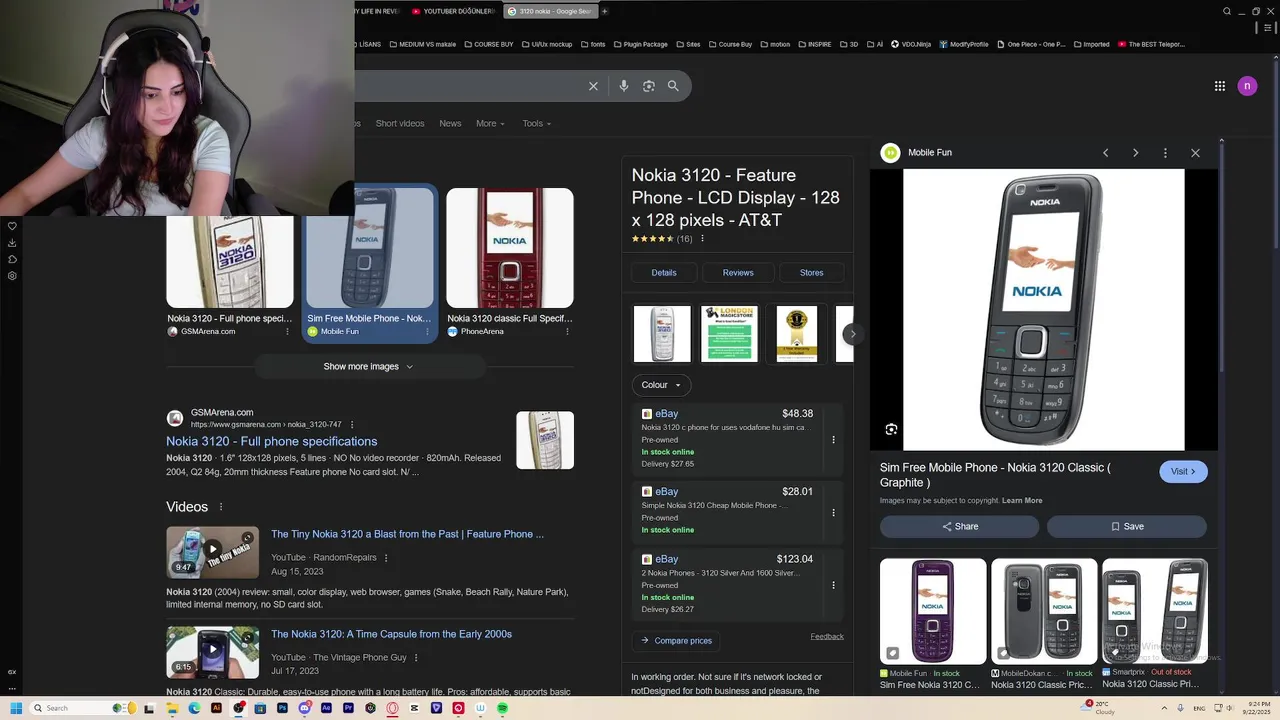Expand the Tools dropdown
The image size is (1280, 720).
pos(536,123)
